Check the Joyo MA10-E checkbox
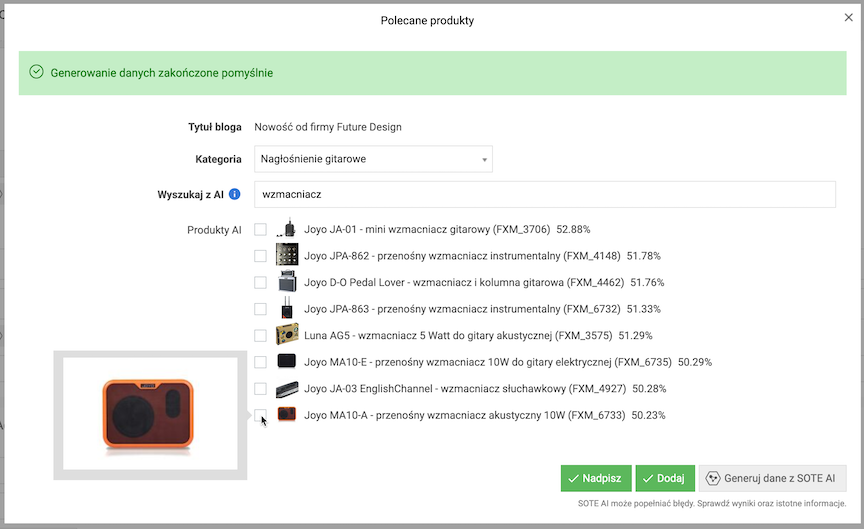This screenshot has width=864, height=529. tap(260, 362)
